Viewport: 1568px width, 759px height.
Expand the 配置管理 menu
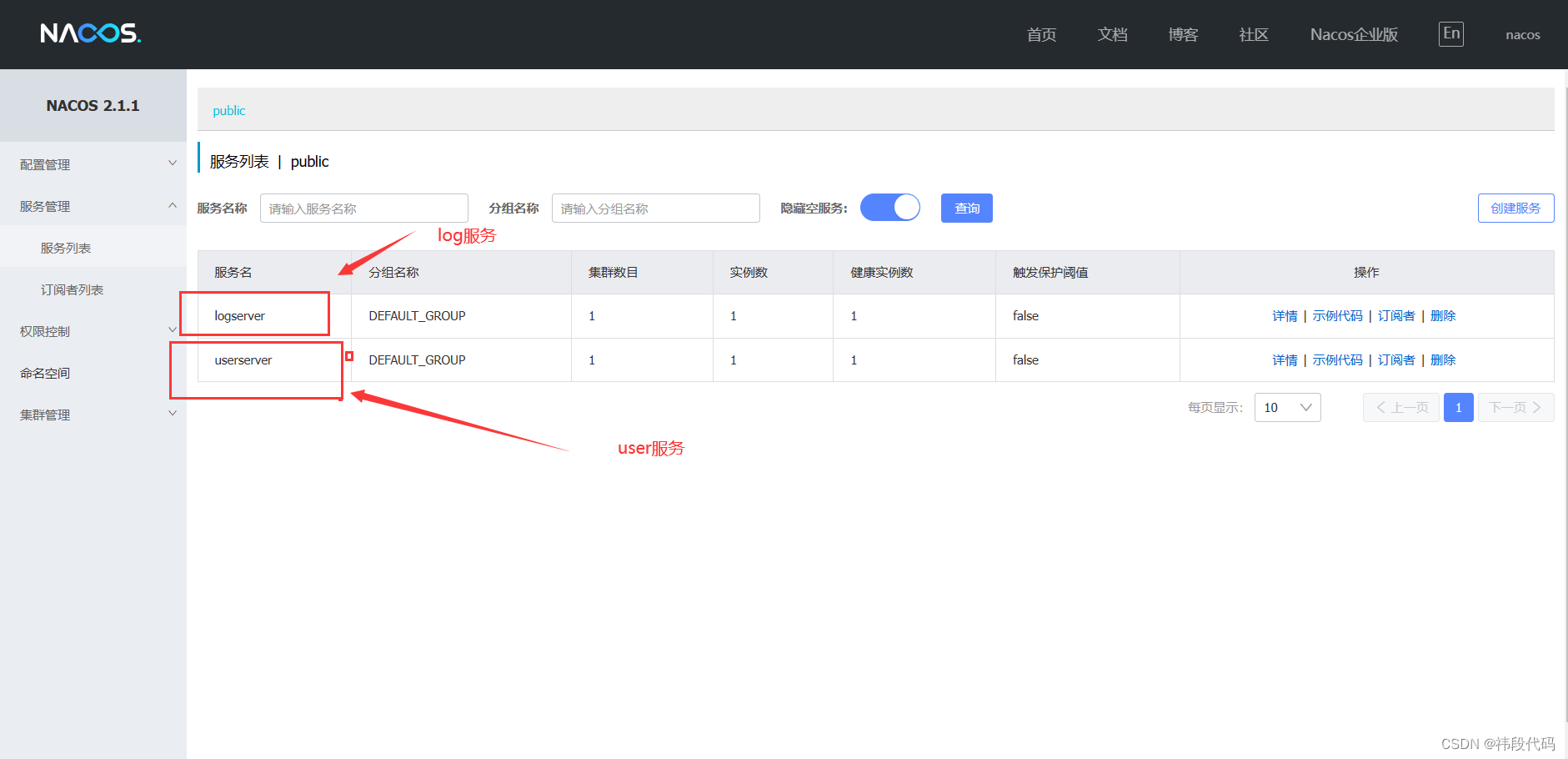coord(93,164)
